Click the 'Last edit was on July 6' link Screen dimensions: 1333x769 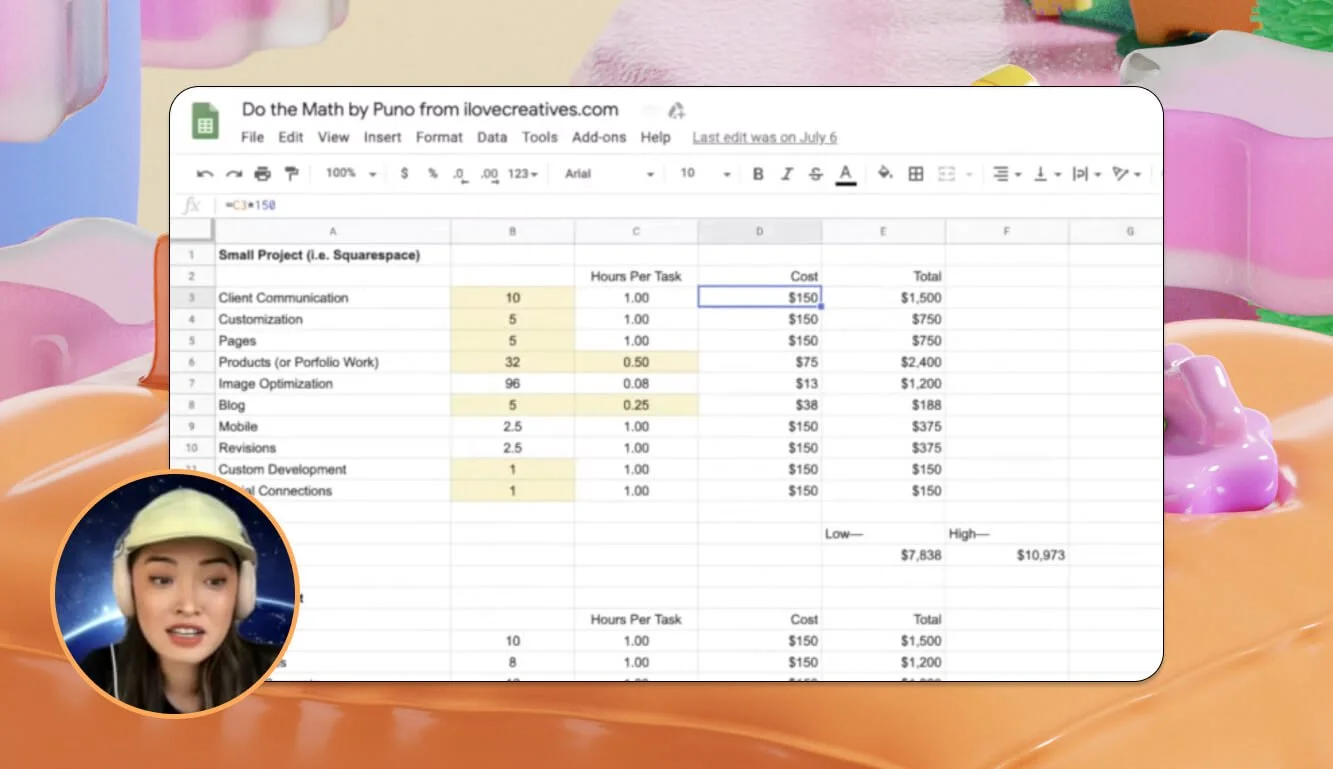coord(765,138)
